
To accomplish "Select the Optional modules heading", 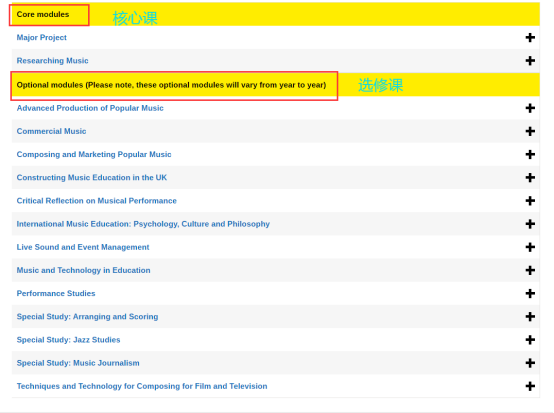I will tap(171, 85).
